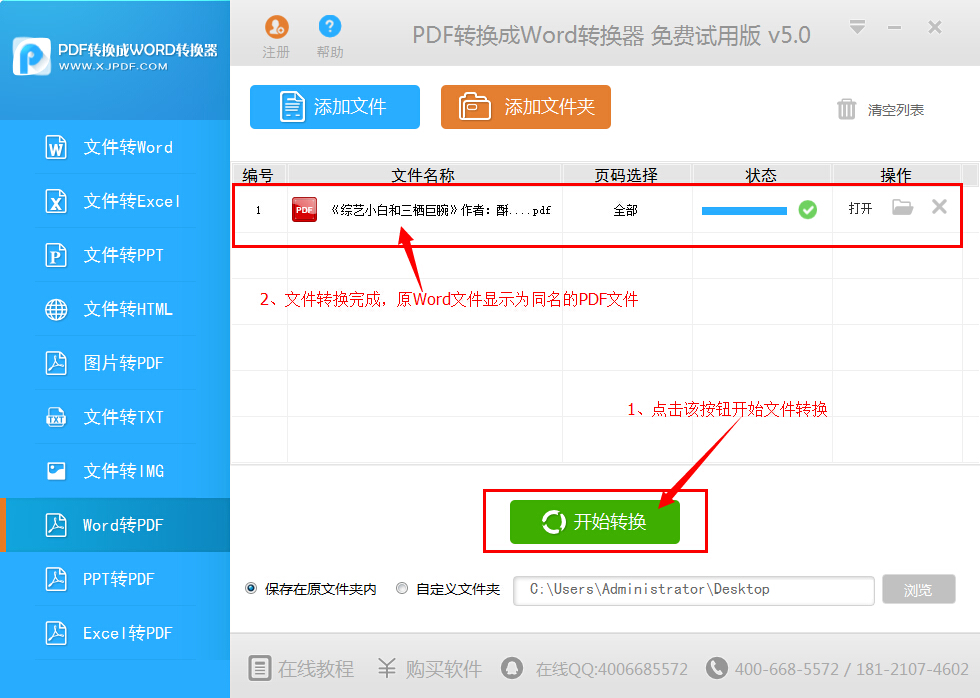Click the 购买软件 yen icon
Image resolution: width=980 pixels, height=698 pixels.
tap(387, 668)
